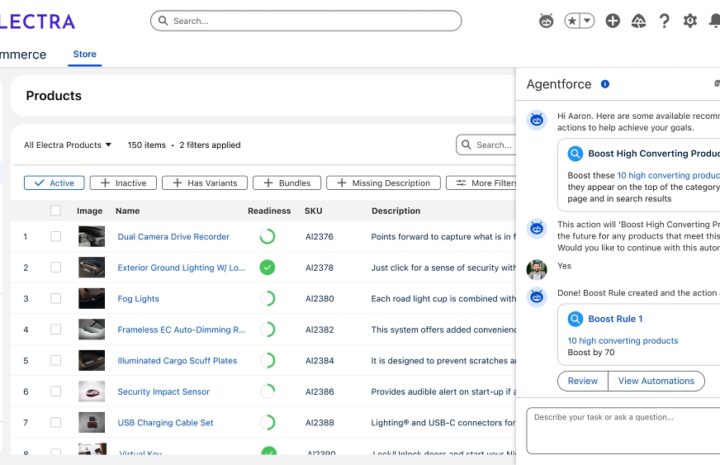Click readiness indicator for Frameless EC Auto-Dimming
720x465 pixels.
(267, 330)
